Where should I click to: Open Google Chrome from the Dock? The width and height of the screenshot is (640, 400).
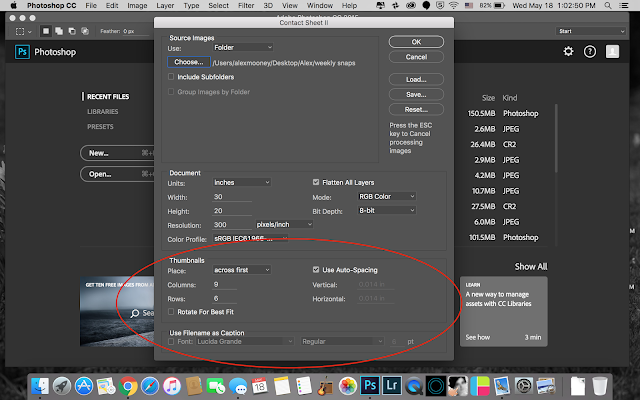128,386
